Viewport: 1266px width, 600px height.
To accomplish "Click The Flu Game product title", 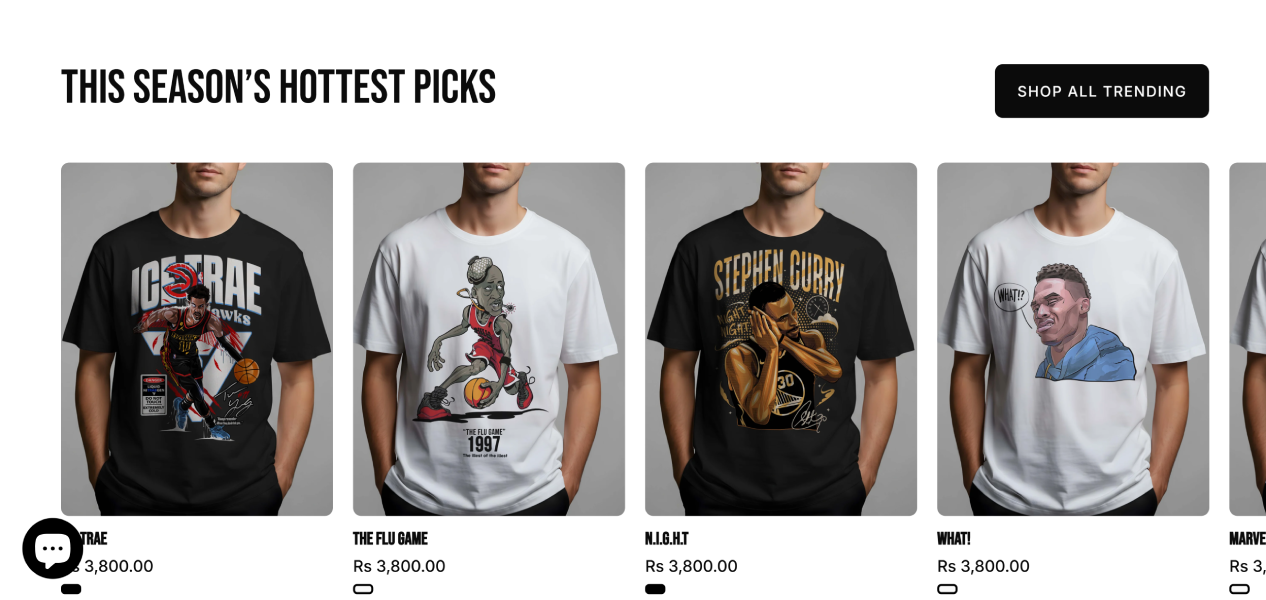I will [390, 538].
